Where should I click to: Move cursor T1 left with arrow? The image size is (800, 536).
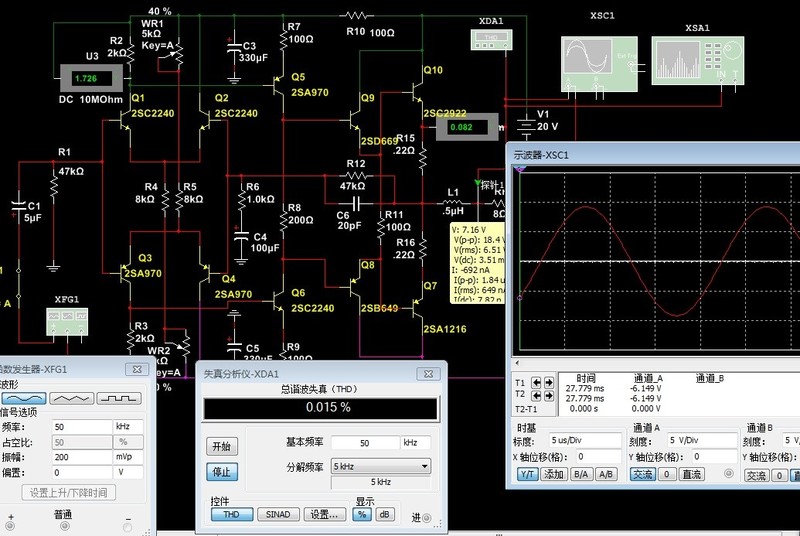pos(535,383)
